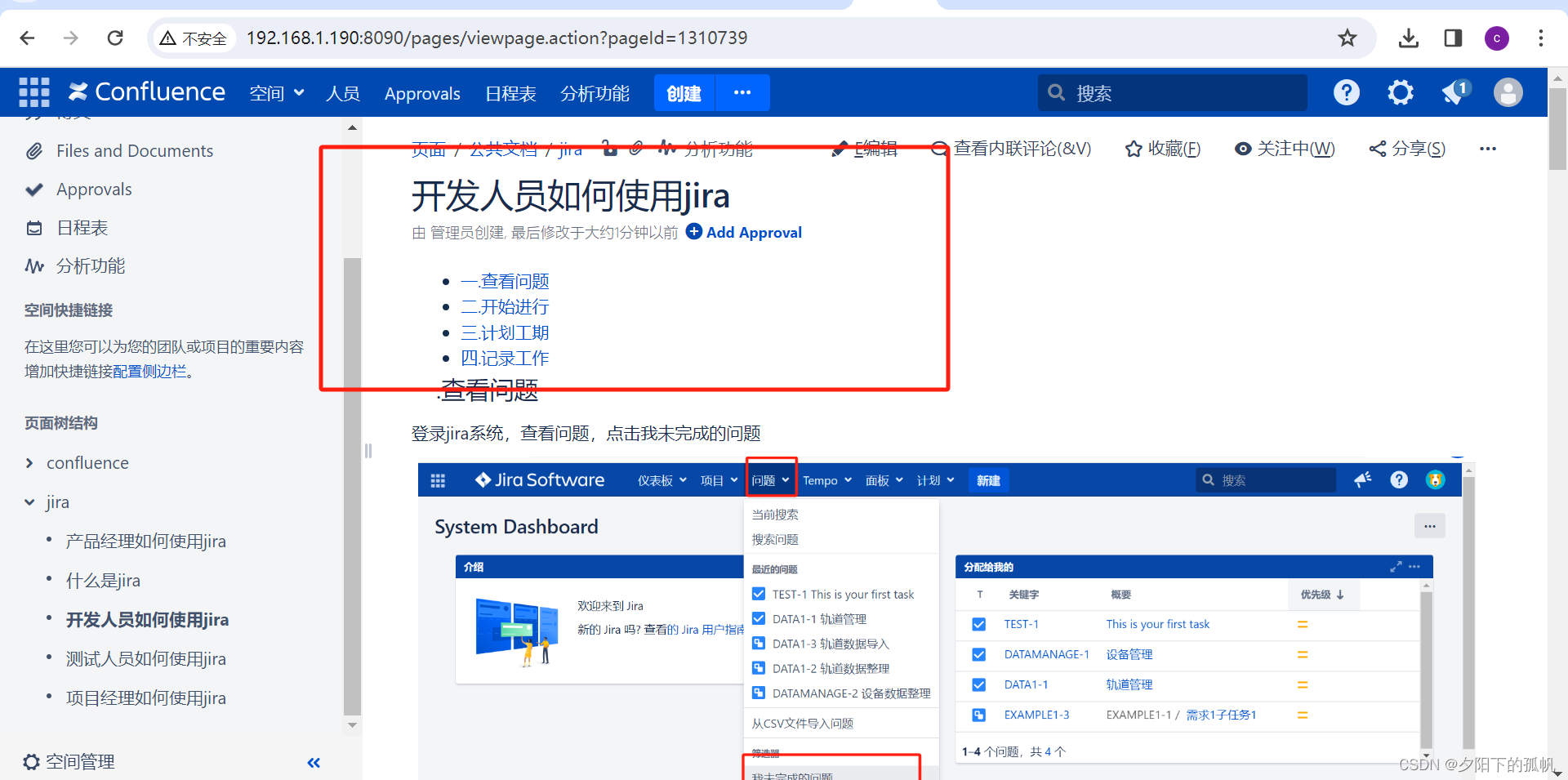Open 日程表 in the top navigation
The image size is (1568, 780).
click(x=510, y=93)
